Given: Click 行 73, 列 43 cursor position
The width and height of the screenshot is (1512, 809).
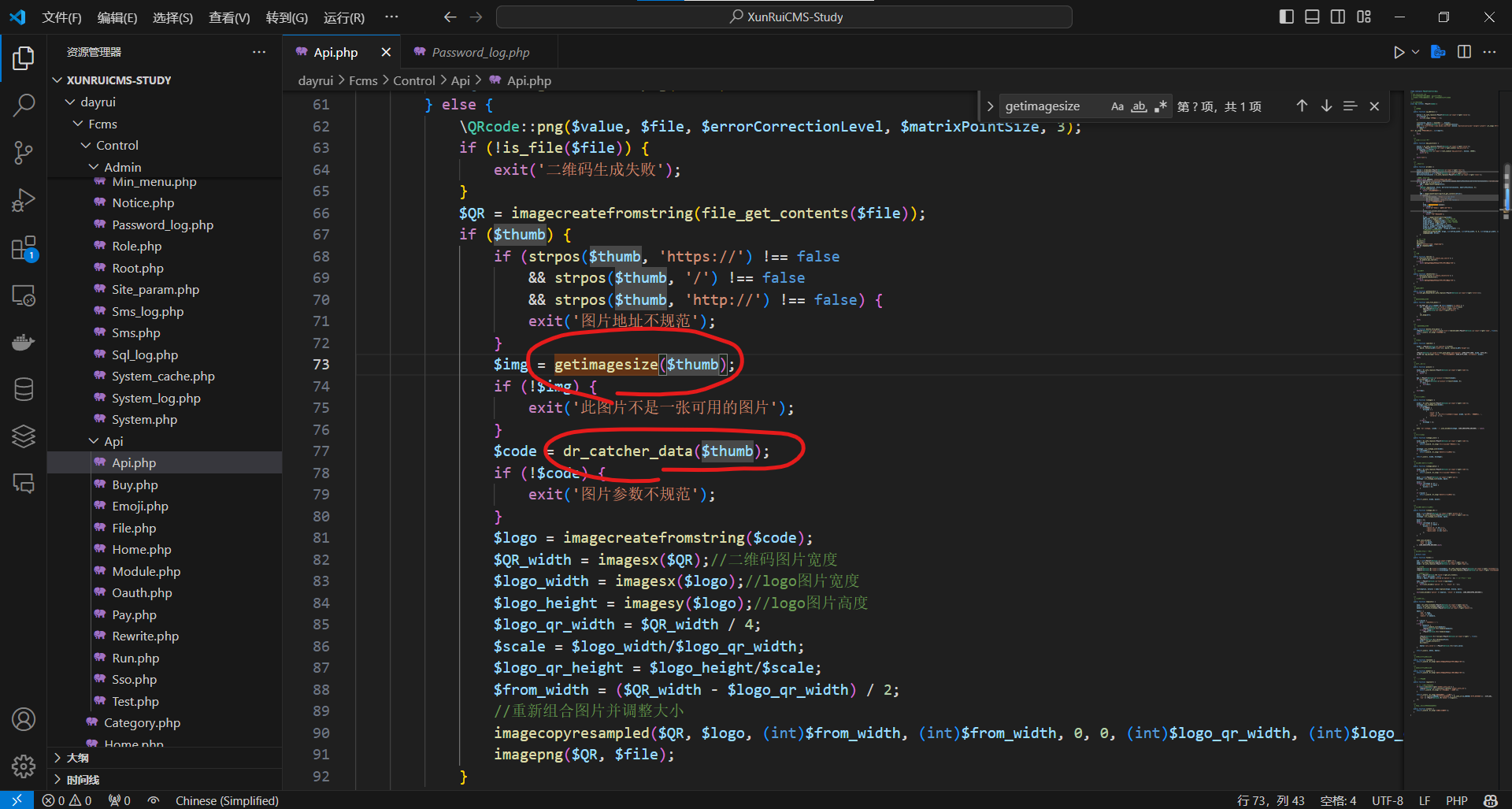Looking at the screenshot, I should tap(1270, 800).
